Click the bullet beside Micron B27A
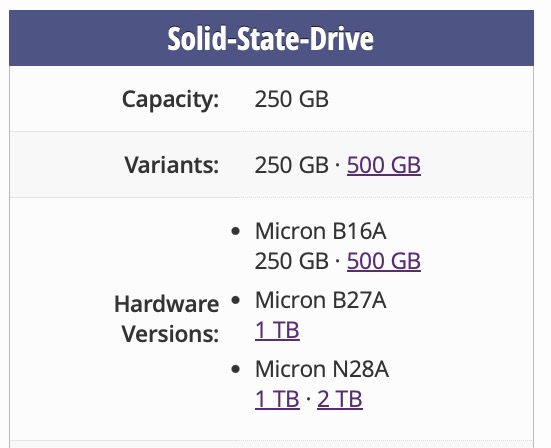 (x=236, y=300)
